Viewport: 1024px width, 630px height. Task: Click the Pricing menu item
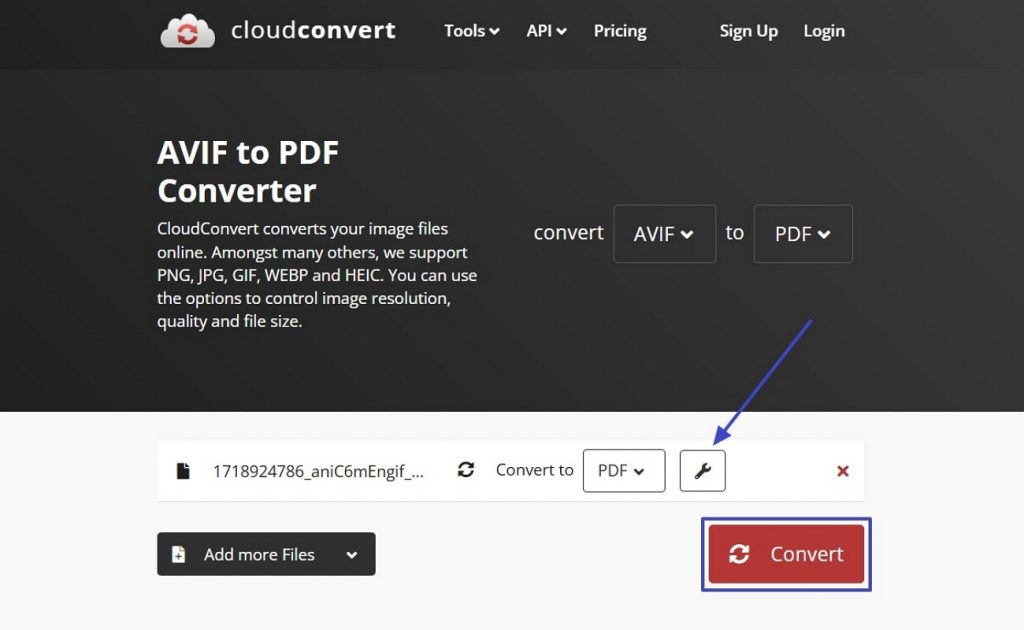point(619,31)
